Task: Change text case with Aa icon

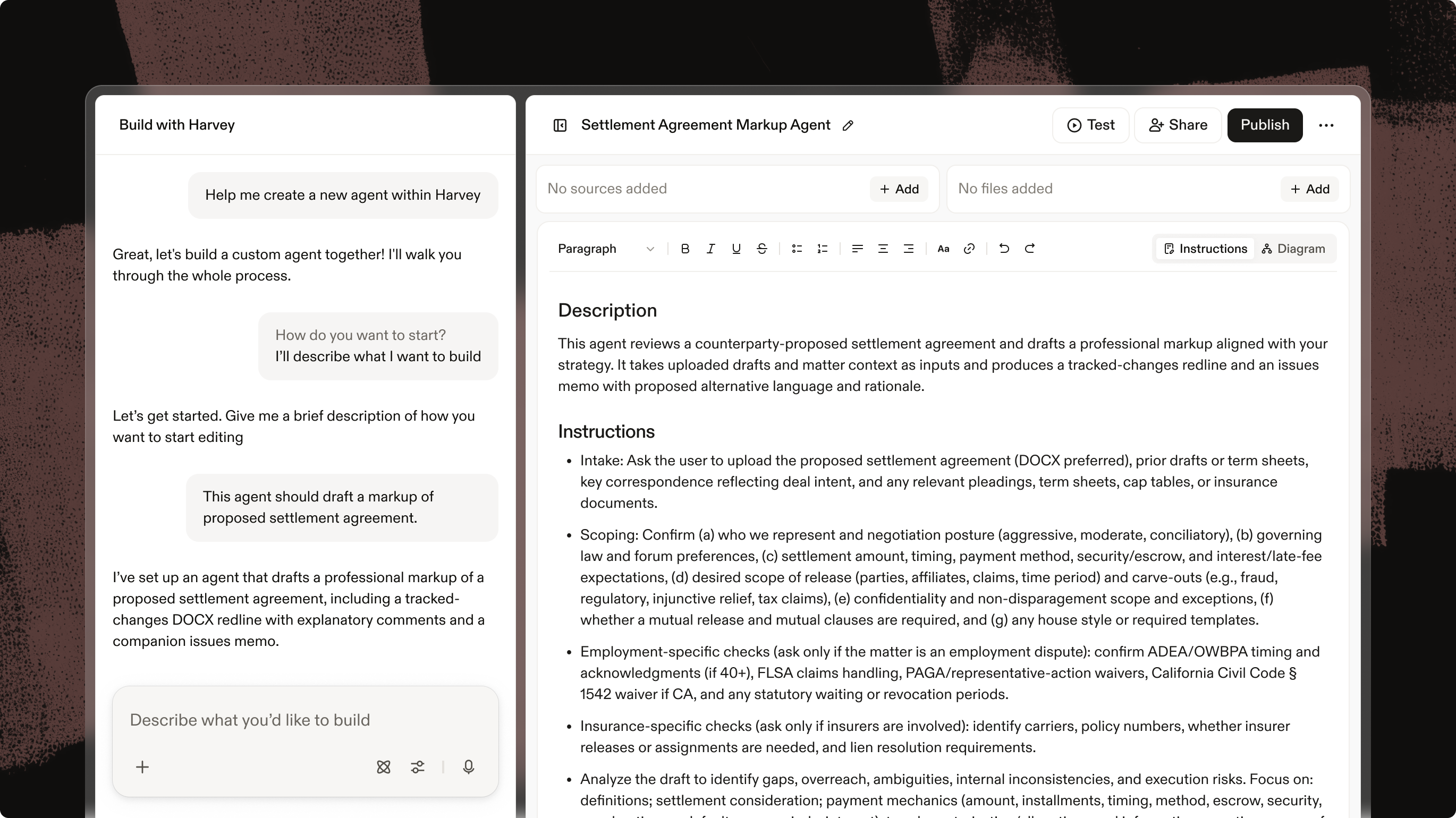Action: pyautogui.click(x=943, y=249)
